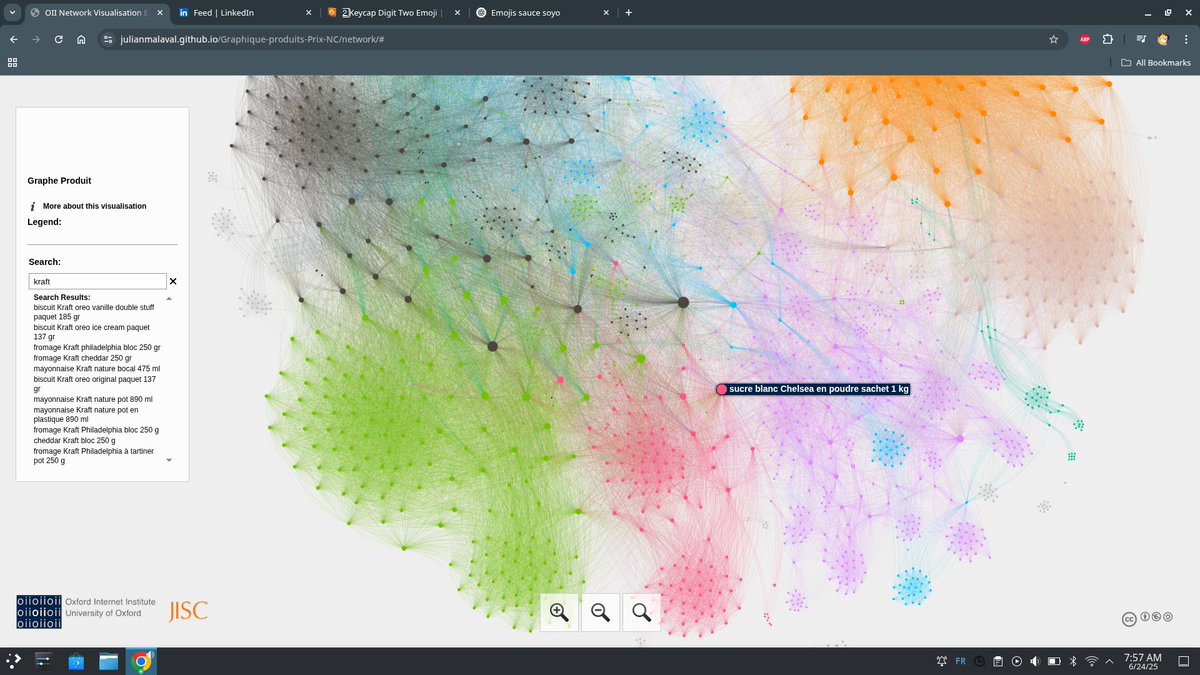Select result biscuit Kraft oreo original paquet
Image resolution: width=1200 pixels, height=675 pixels.
point(94,383)
